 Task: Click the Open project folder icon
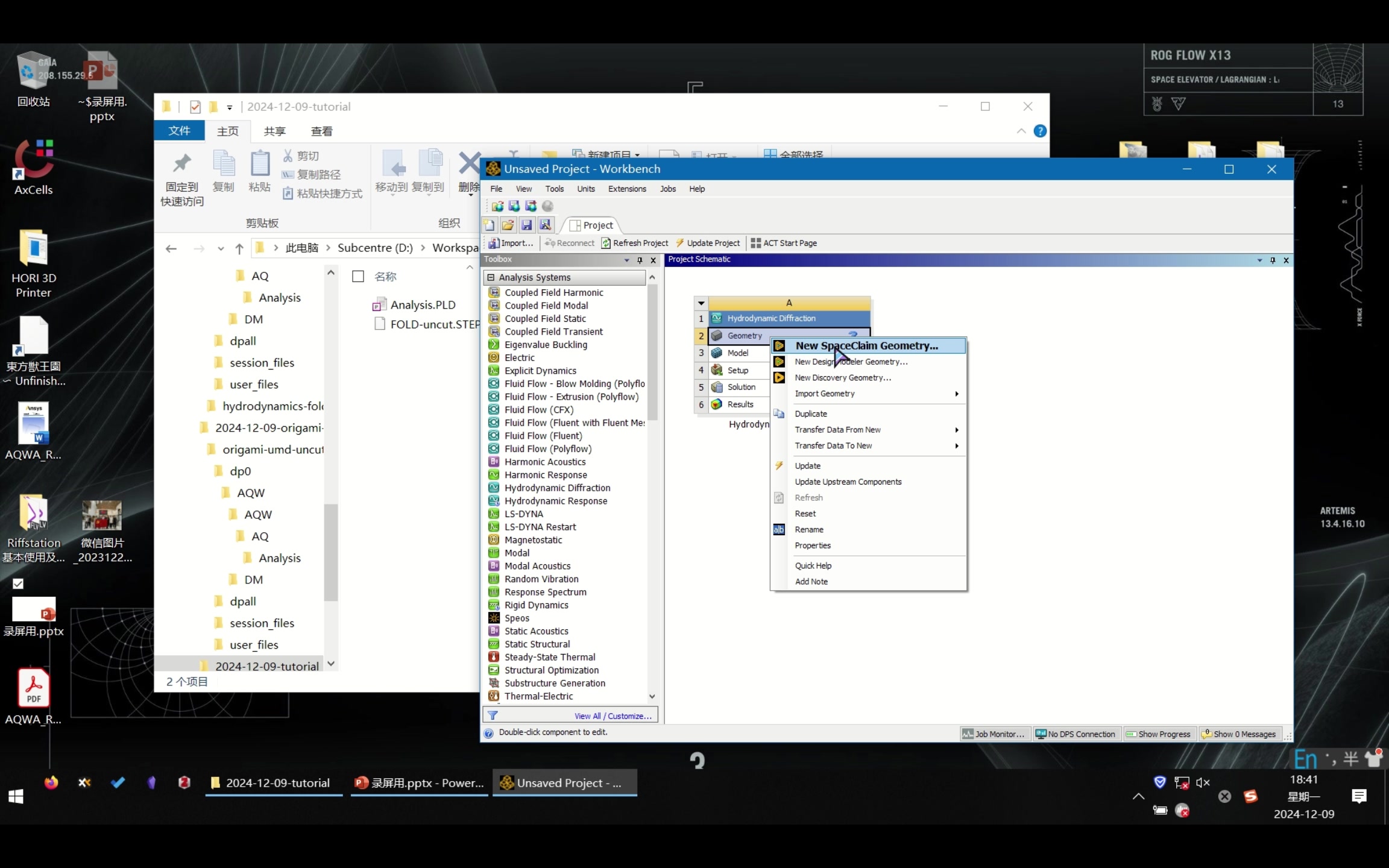click(x=508, y=225)
